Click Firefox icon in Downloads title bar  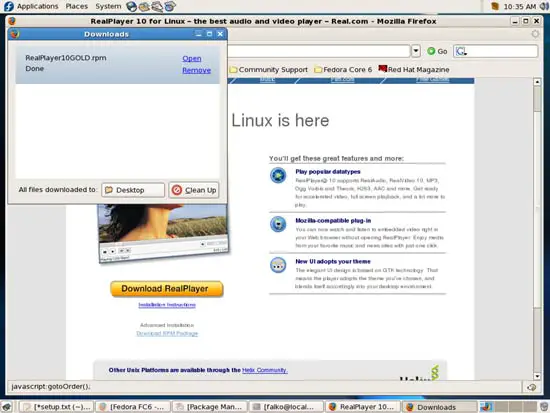click(15, 34)
